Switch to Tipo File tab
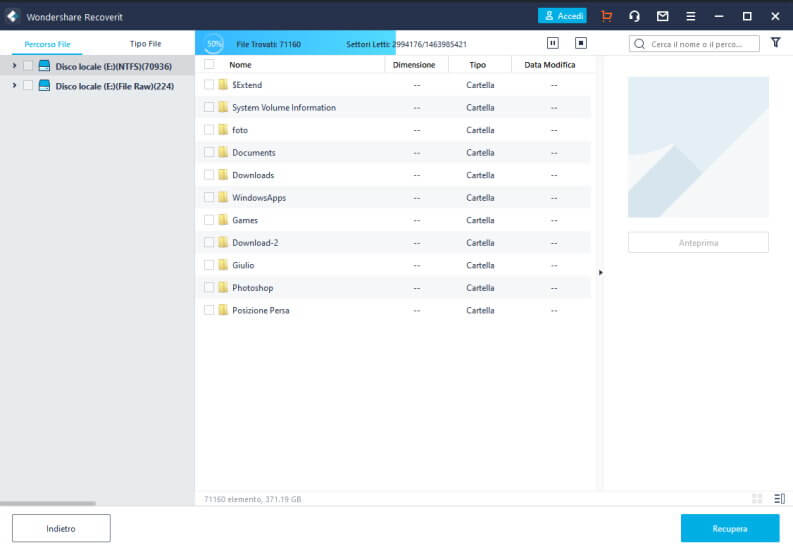Viewport: 793px width, 550px height. 145,44
